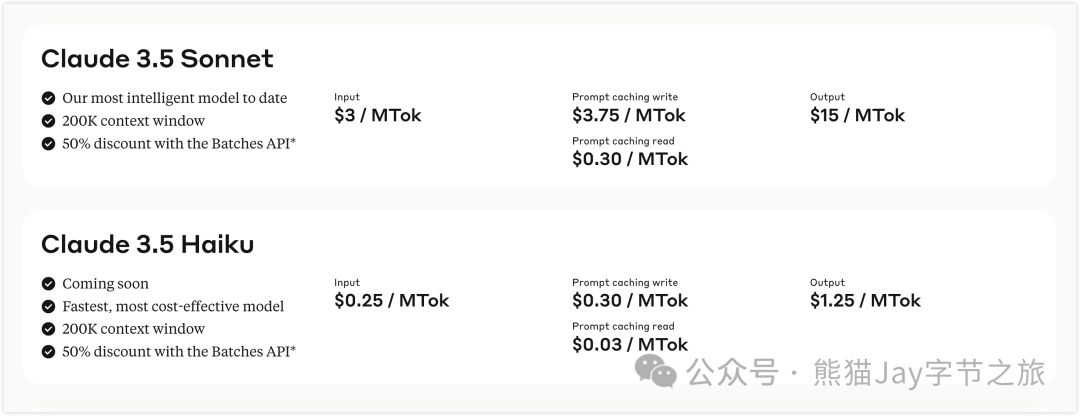The image size is (1080, 416).
Task: Click checkmark icon next to Haiku's 200K context window
Action: 48,329
